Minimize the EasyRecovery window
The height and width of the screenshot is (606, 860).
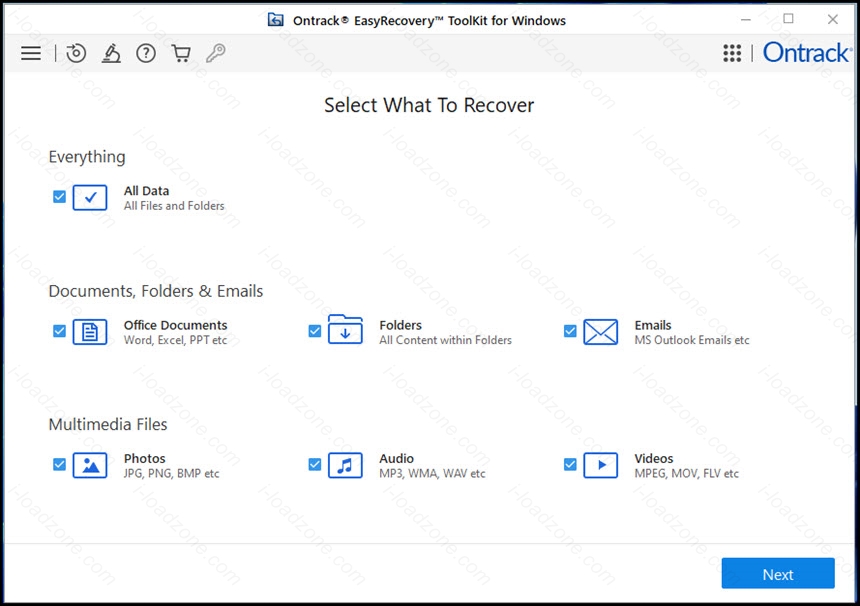(745, 20)
